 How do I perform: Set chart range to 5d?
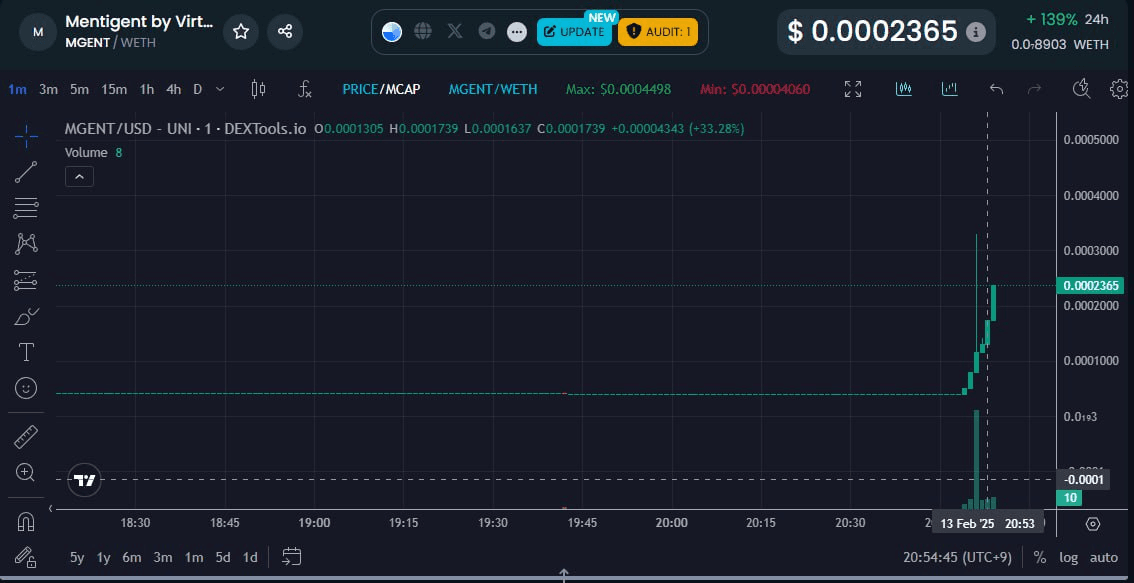[x=223, y=557]
